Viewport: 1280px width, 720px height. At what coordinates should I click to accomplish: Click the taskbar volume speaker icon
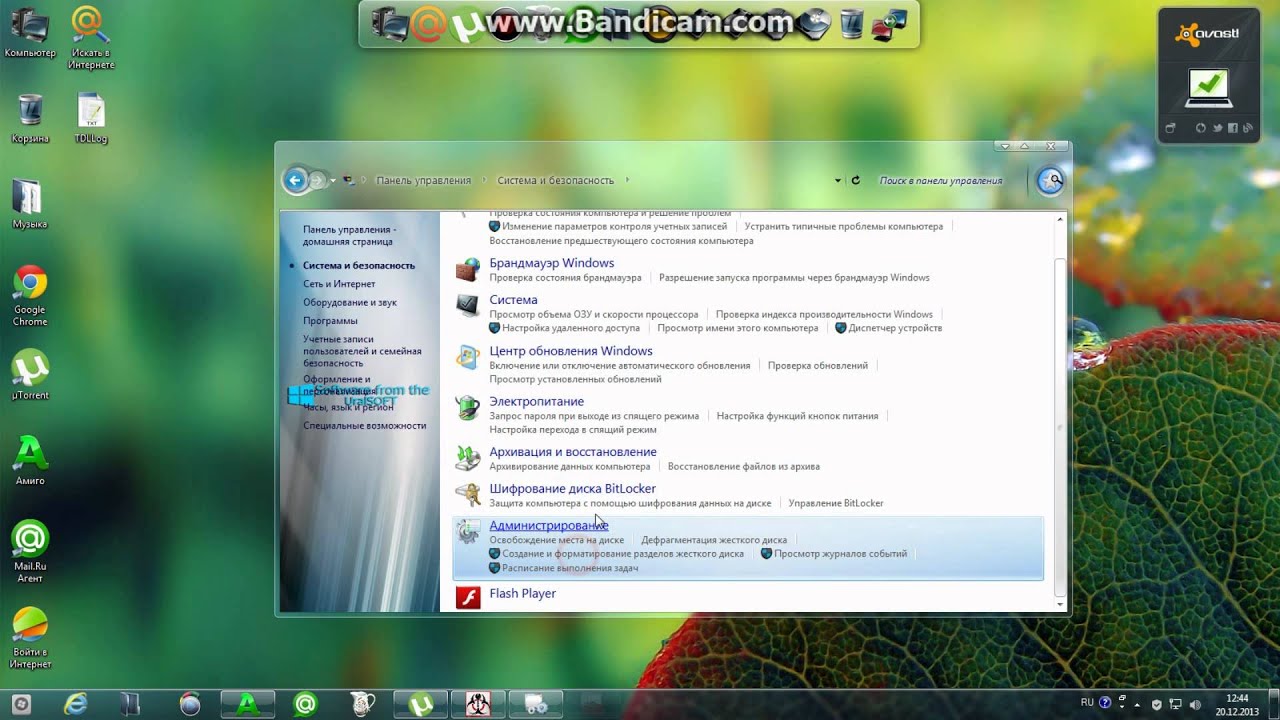[x=1196, y=704]
